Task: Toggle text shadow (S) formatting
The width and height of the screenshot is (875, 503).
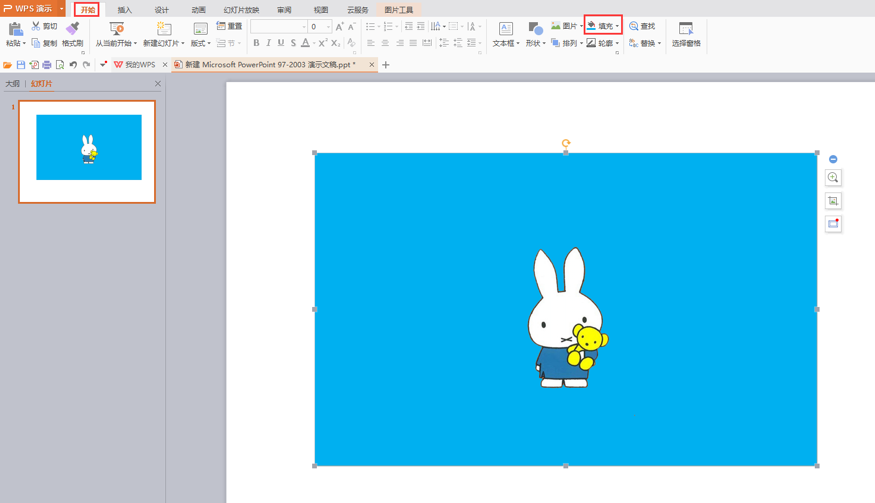Action: pyautogui.click(x=293, y=43)
